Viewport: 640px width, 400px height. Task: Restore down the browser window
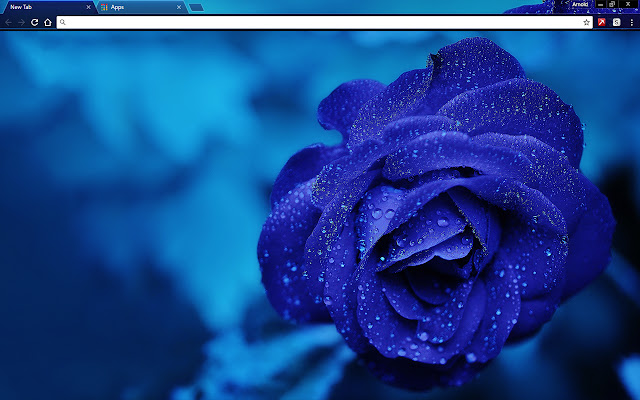tap(612, 4)
